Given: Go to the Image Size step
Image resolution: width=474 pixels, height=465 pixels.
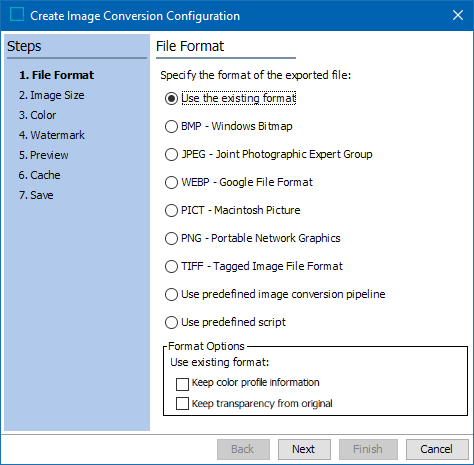Looking at the screenshot, I should coord(52,95).
